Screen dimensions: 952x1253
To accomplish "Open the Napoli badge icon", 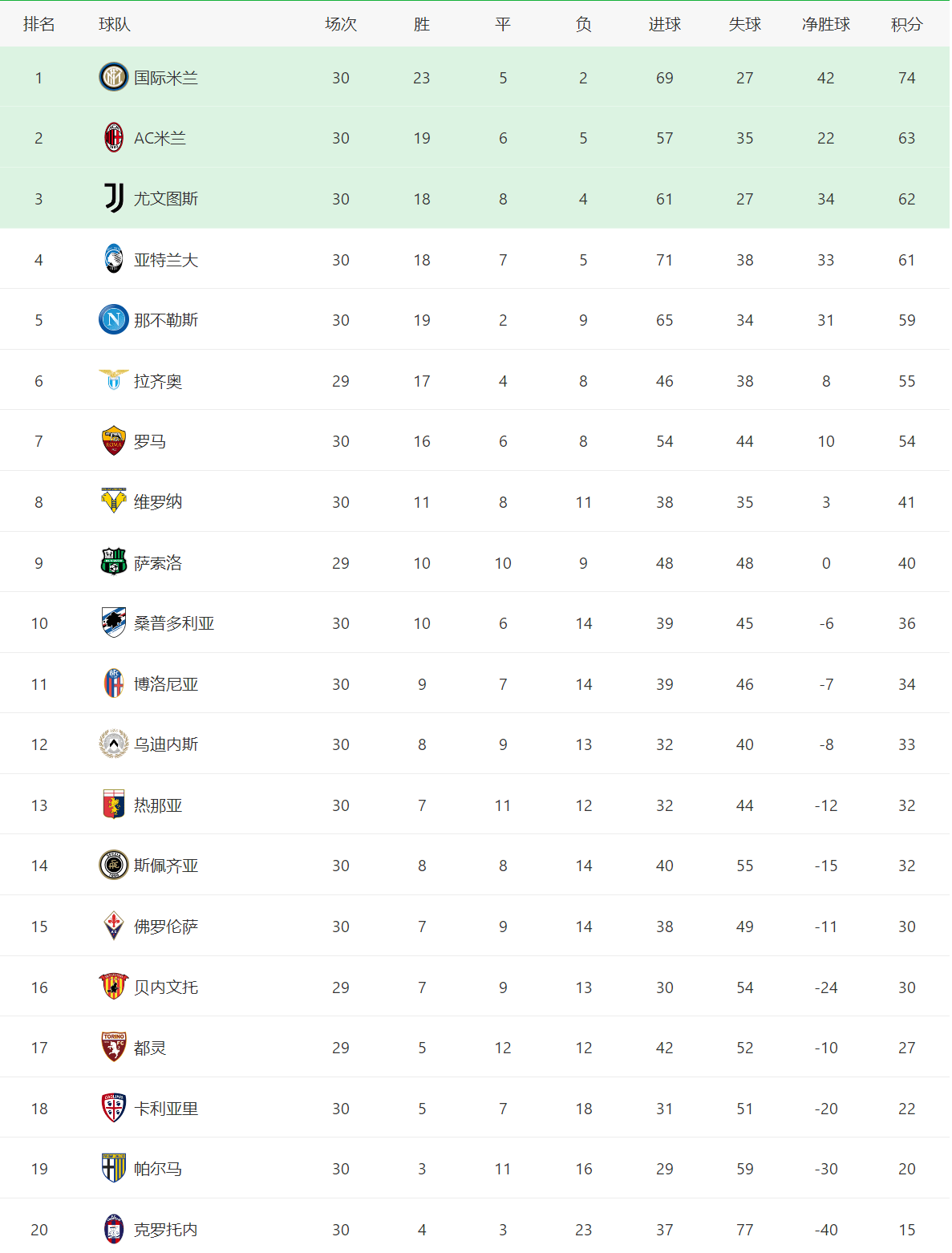I will tap(114, 319).
